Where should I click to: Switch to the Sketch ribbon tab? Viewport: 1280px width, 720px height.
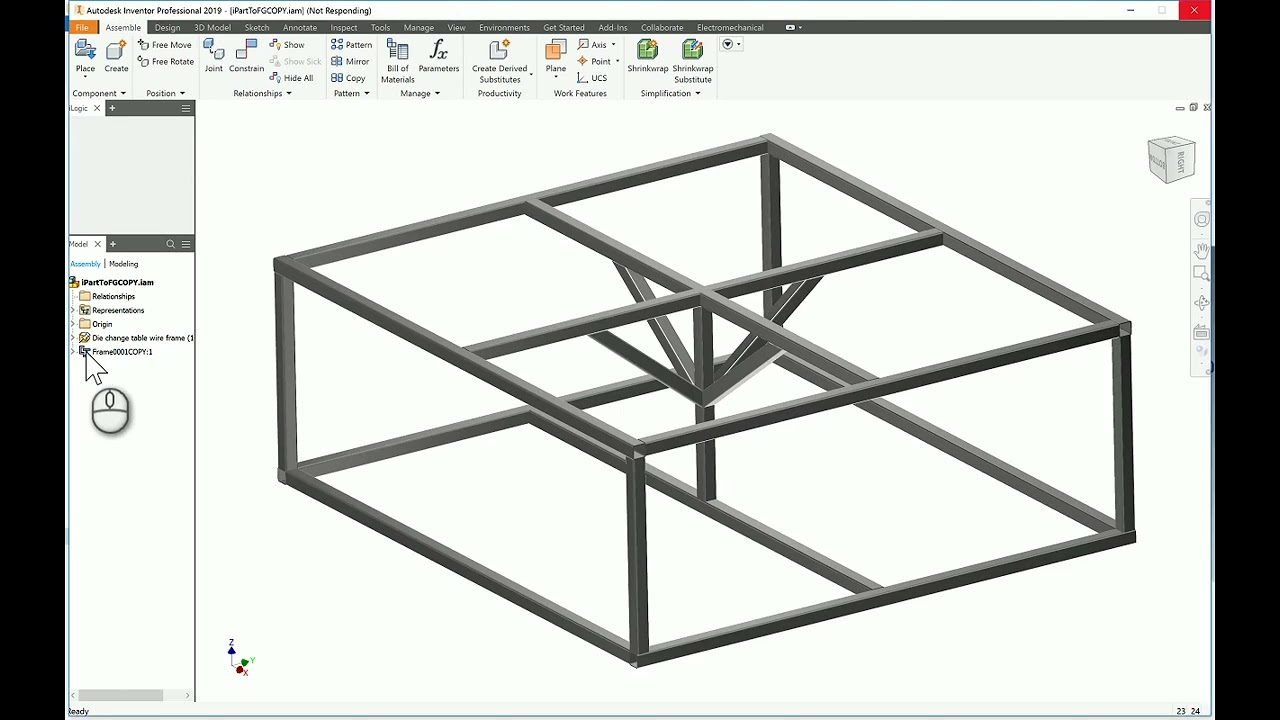[x=257, y=27]
